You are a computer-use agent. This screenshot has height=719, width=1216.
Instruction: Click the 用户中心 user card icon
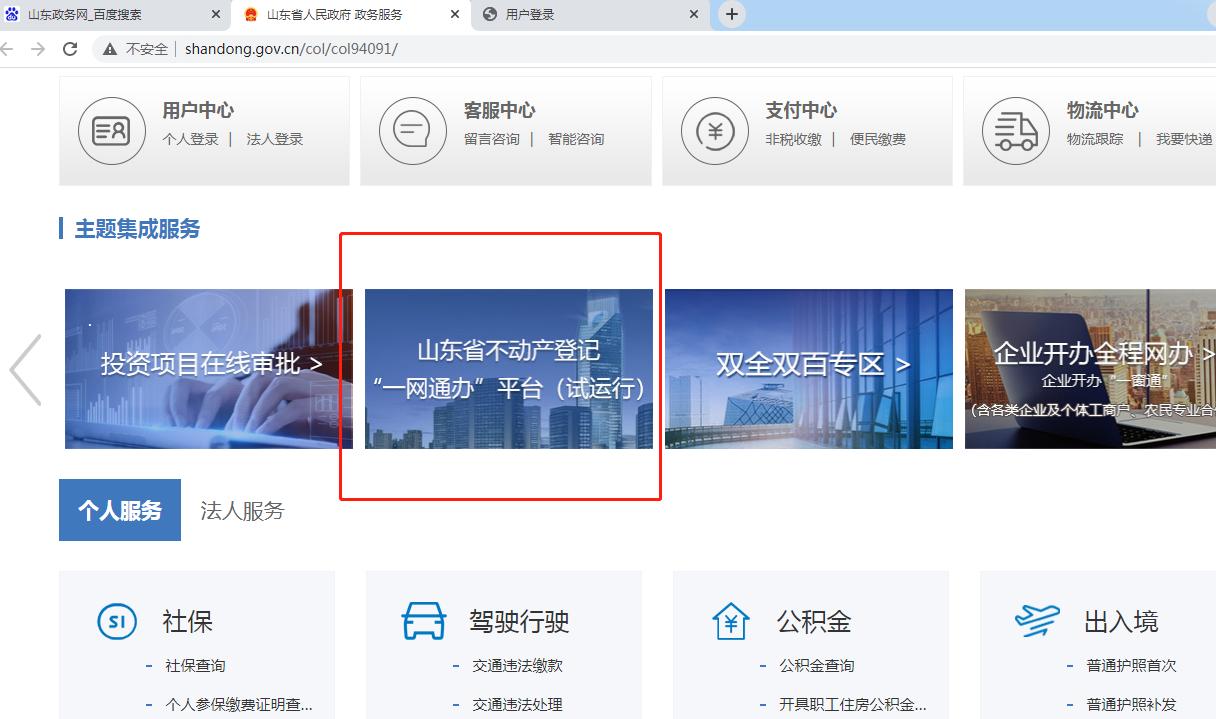[x=111, y=130]
